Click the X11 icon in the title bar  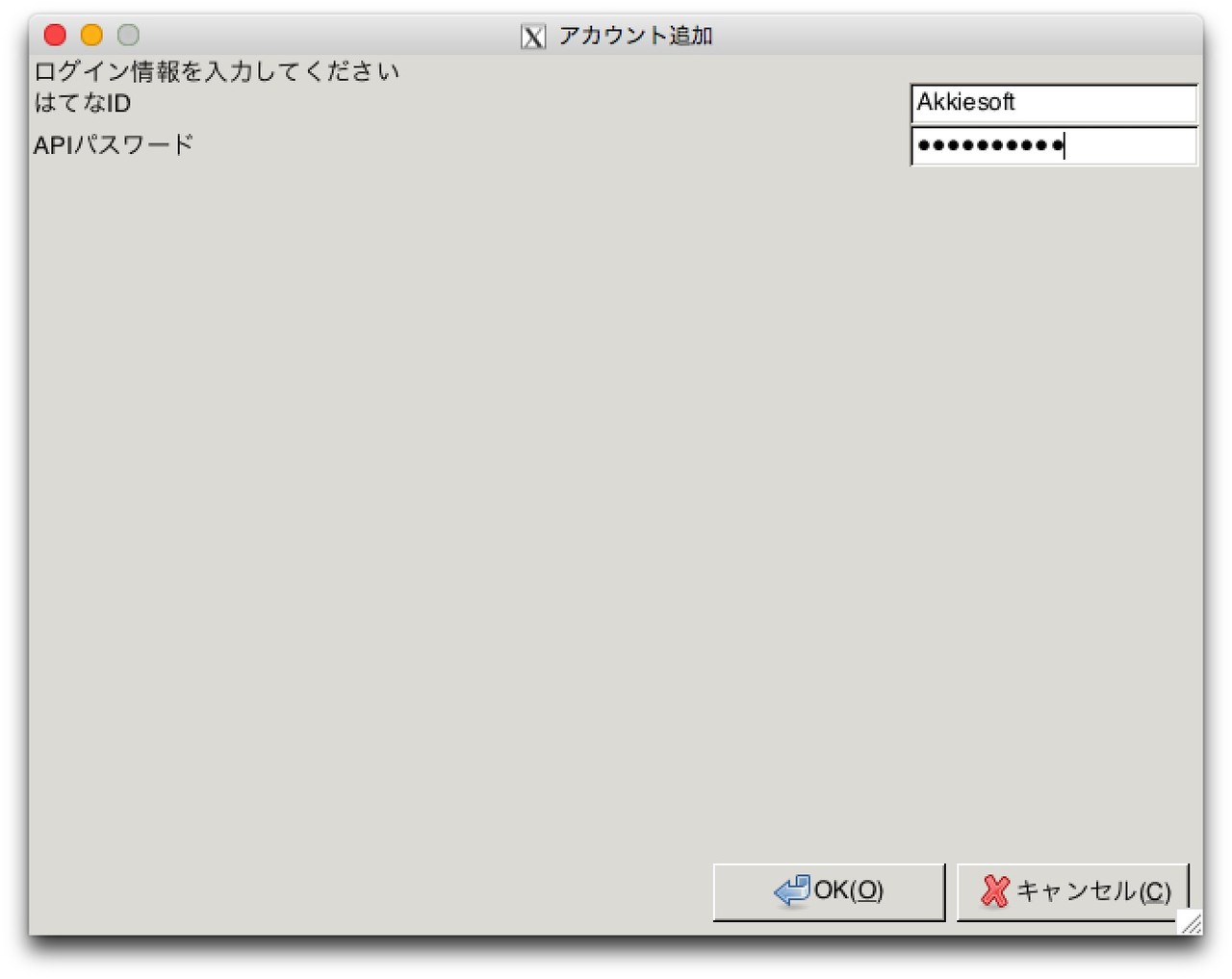click(532, 37)
